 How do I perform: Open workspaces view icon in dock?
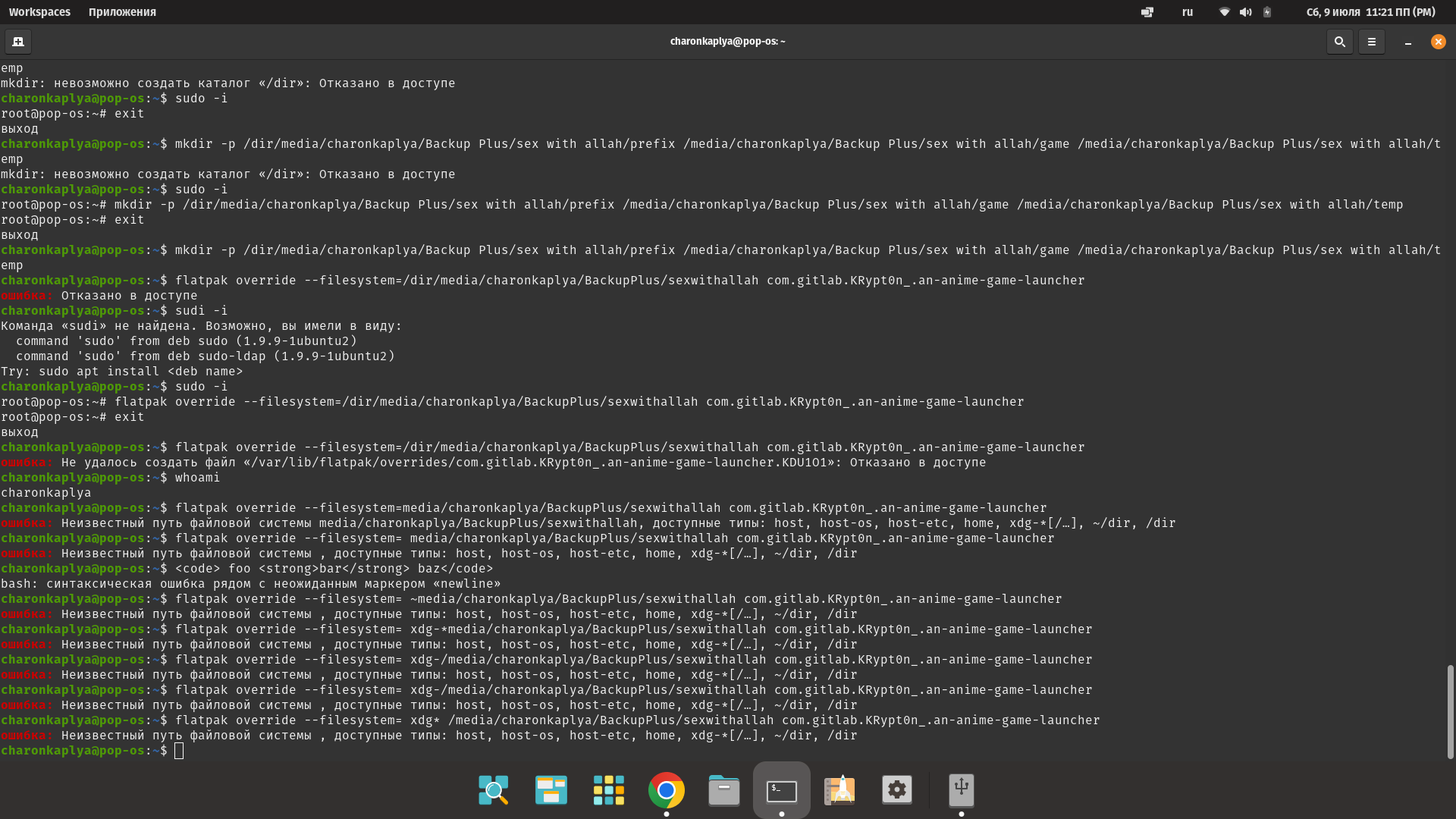point(551,790)
